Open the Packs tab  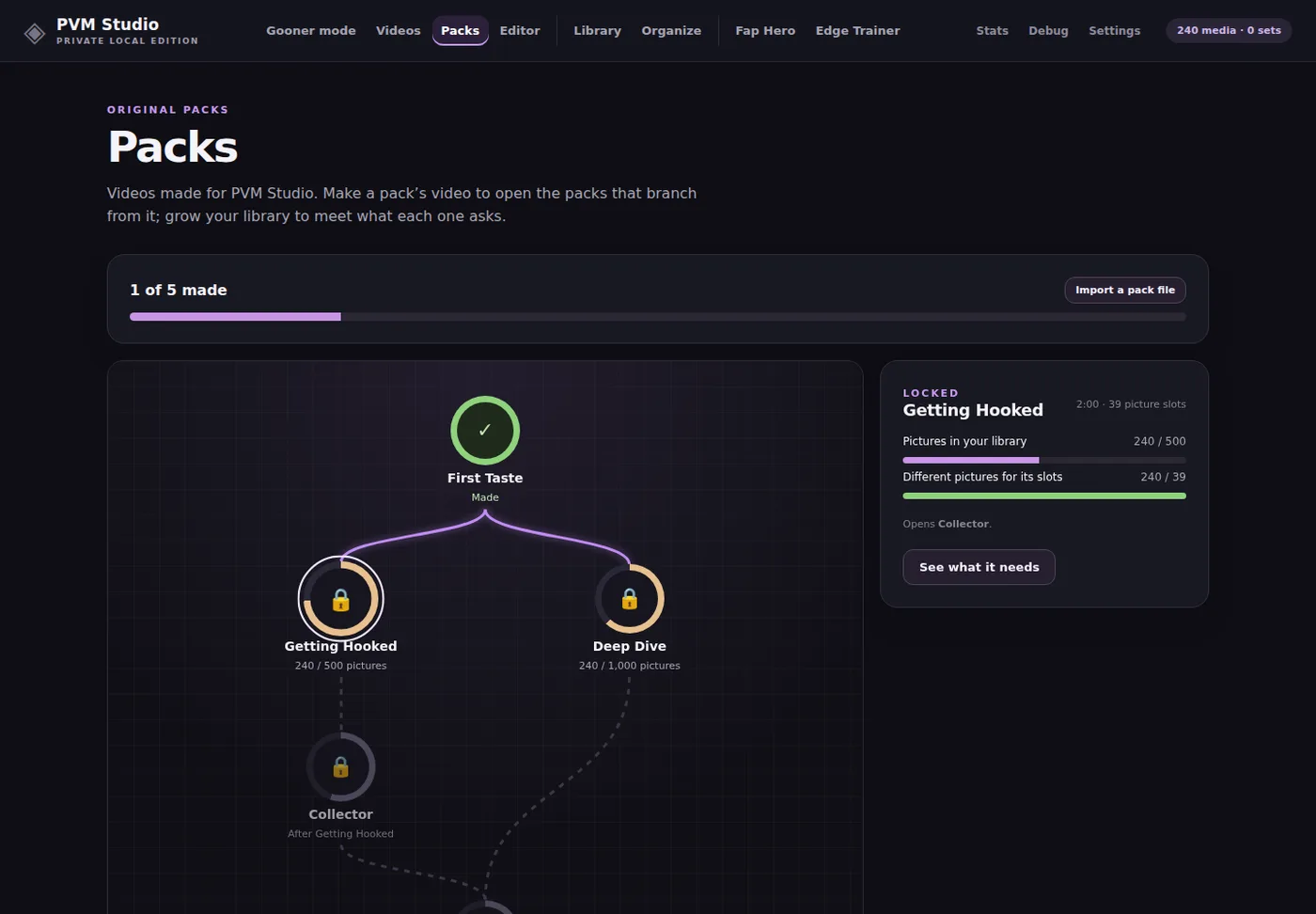461,31
